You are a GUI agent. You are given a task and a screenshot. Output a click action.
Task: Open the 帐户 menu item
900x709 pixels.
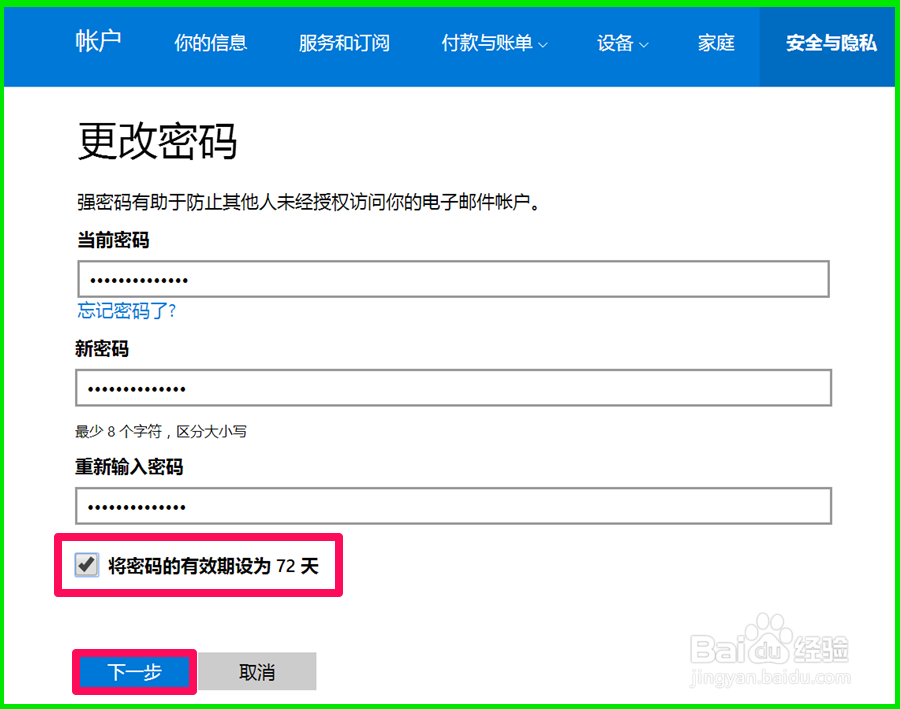98,43
